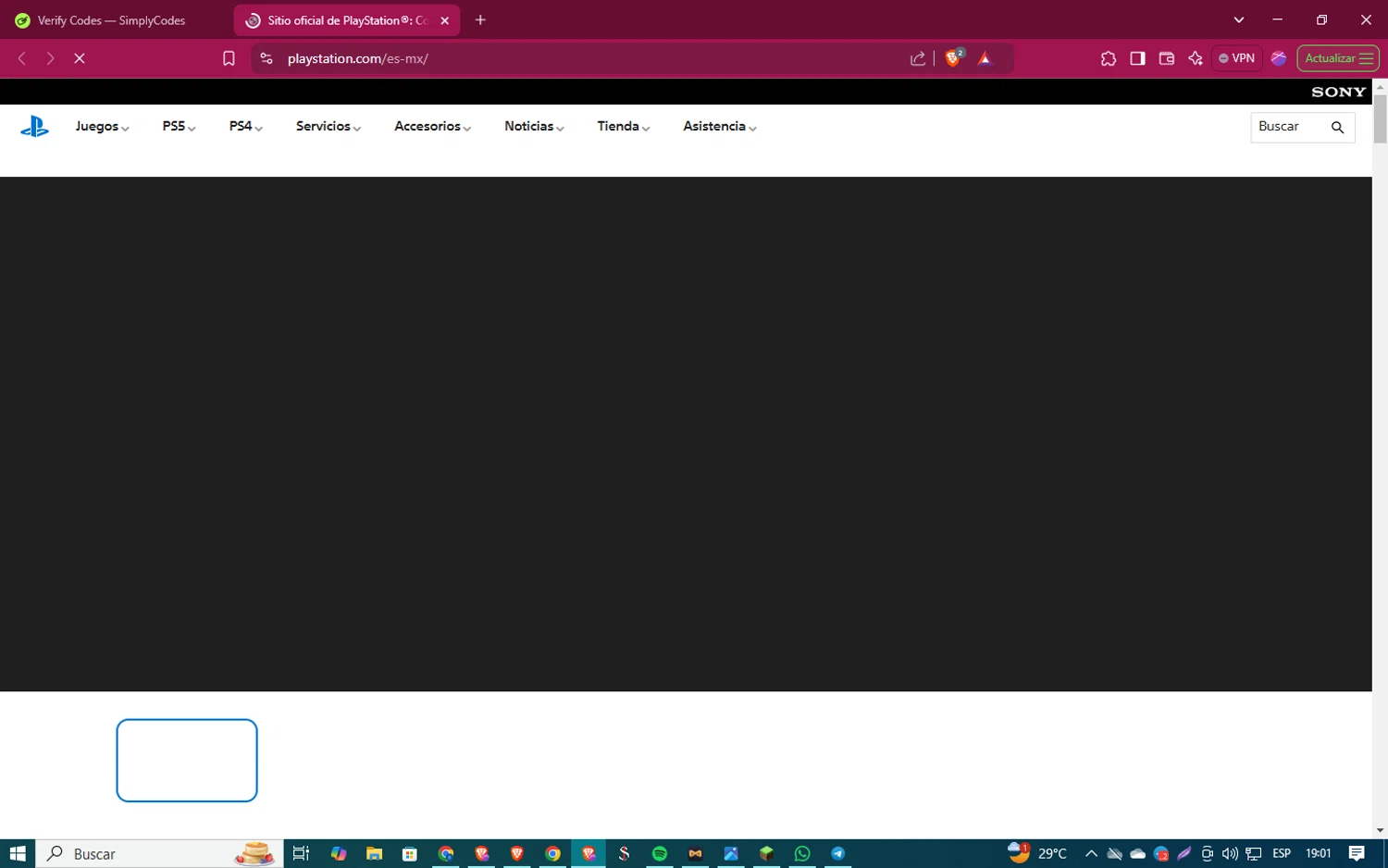
Task: Click the ESP language indicator
Action: (x=1282, y=853)
